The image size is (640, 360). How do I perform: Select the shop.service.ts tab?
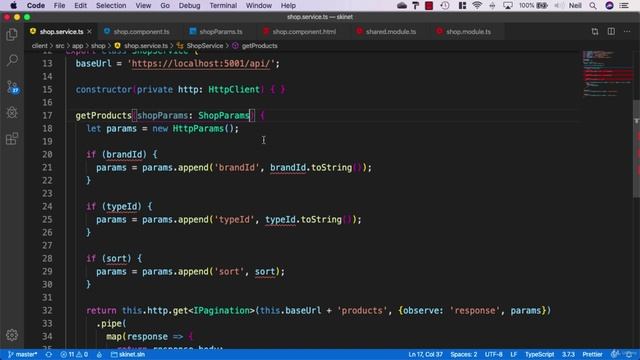point(61,31)
